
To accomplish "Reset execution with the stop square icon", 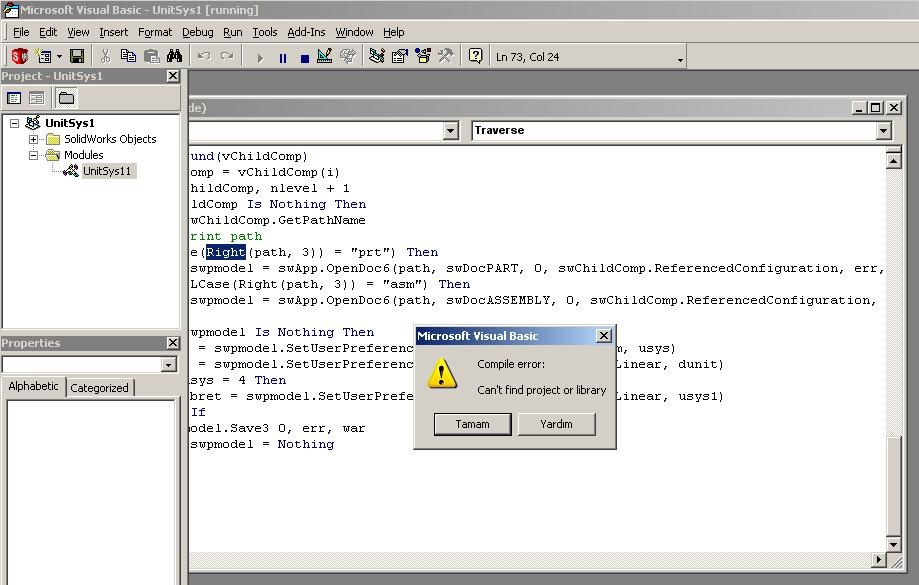I will pos(304,57).
